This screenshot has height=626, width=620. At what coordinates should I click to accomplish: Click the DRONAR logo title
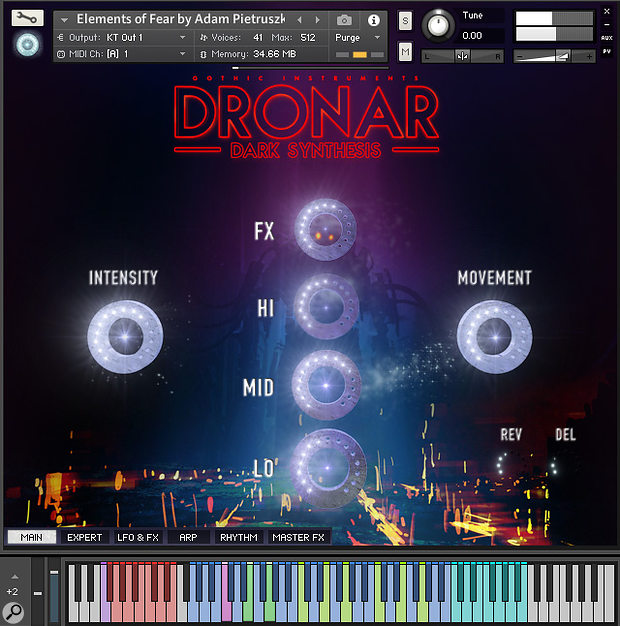point(306,112)
